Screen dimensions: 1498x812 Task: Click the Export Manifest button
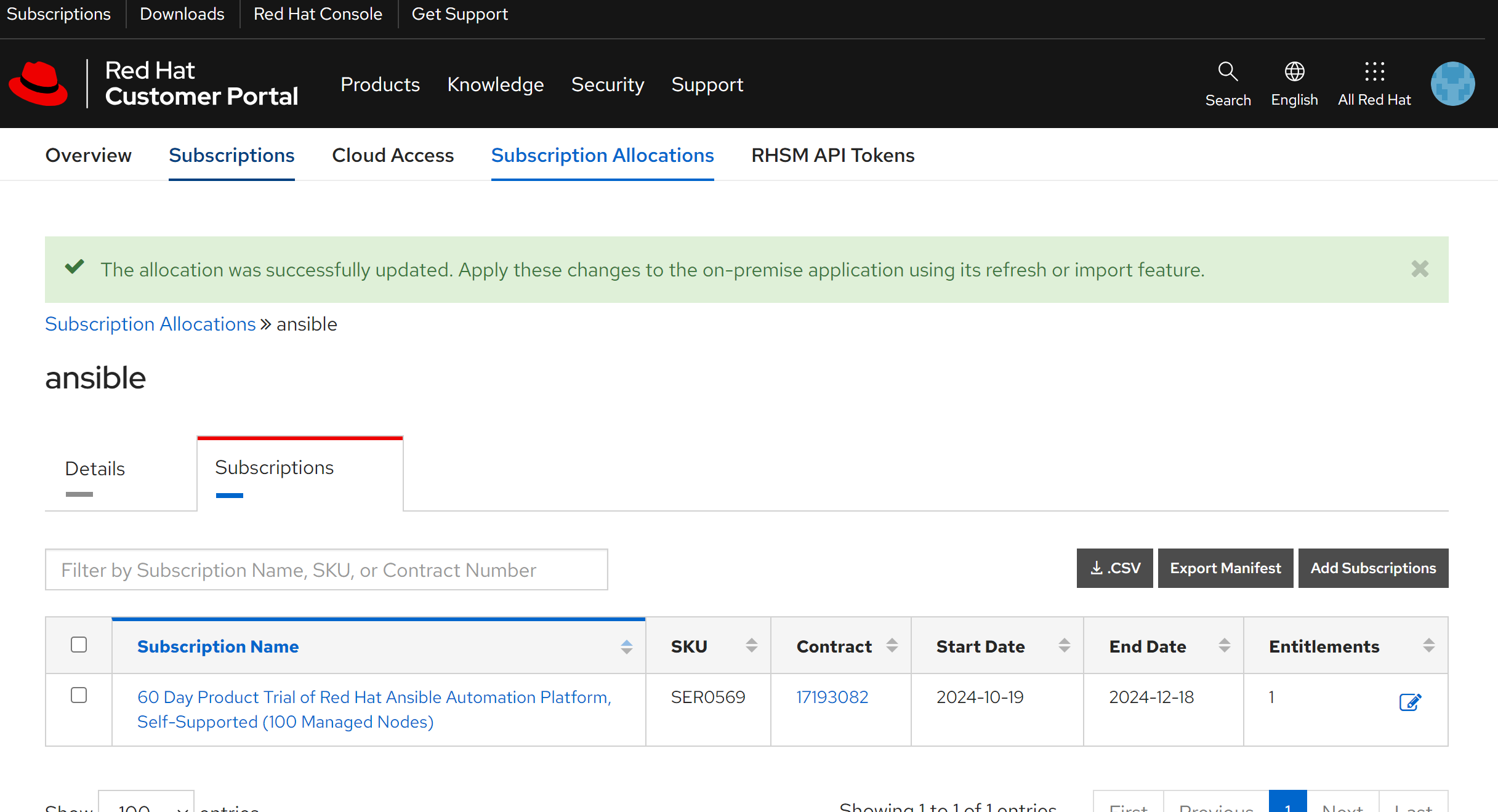point(1225,568)
